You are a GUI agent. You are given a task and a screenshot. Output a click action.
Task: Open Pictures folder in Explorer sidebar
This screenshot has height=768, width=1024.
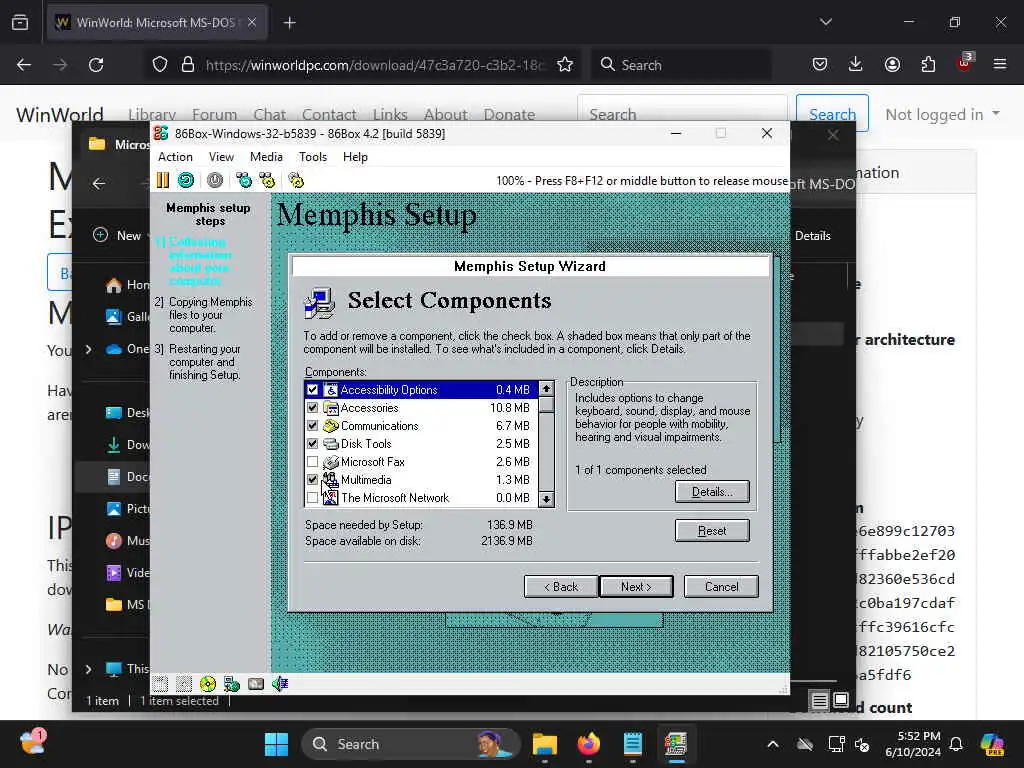127,509
